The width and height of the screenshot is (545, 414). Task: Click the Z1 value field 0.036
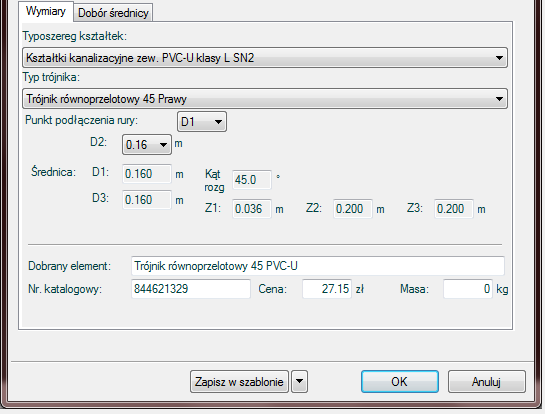pyautogui.click(x=252, y=209)
